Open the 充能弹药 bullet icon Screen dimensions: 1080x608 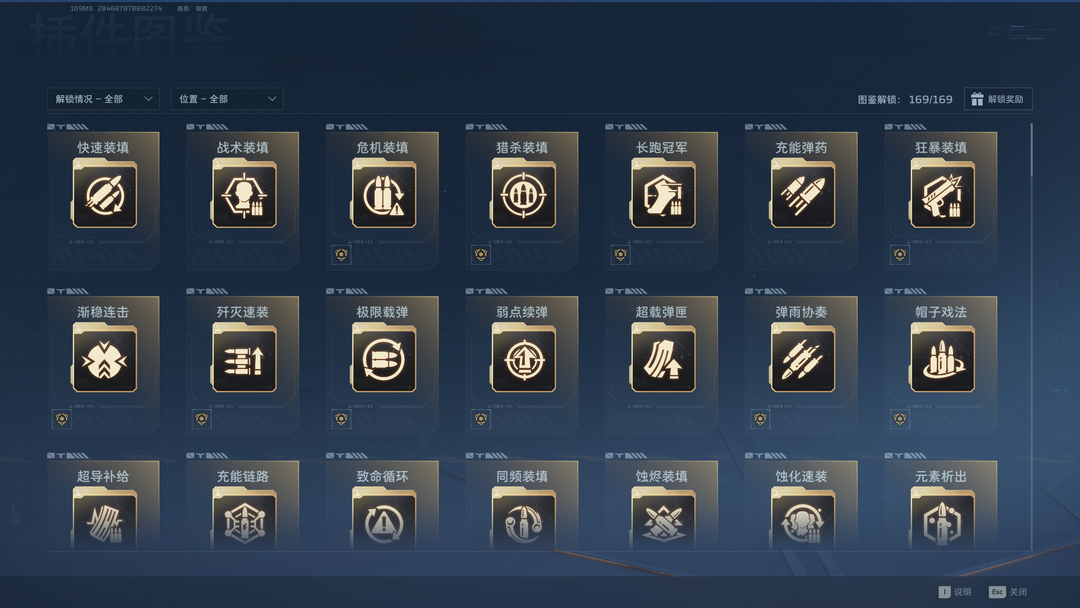(x=803, y=194)
